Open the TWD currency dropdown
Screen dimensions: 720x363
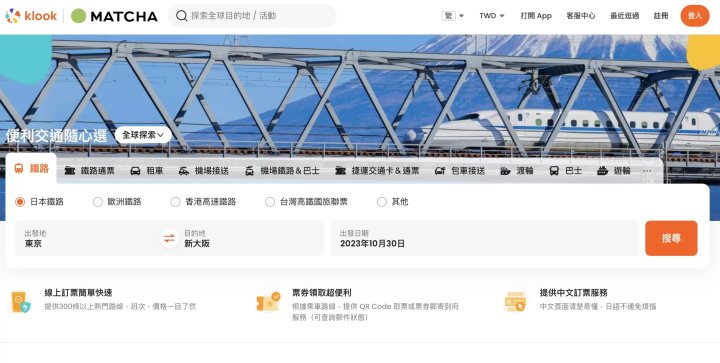[492, 16]
